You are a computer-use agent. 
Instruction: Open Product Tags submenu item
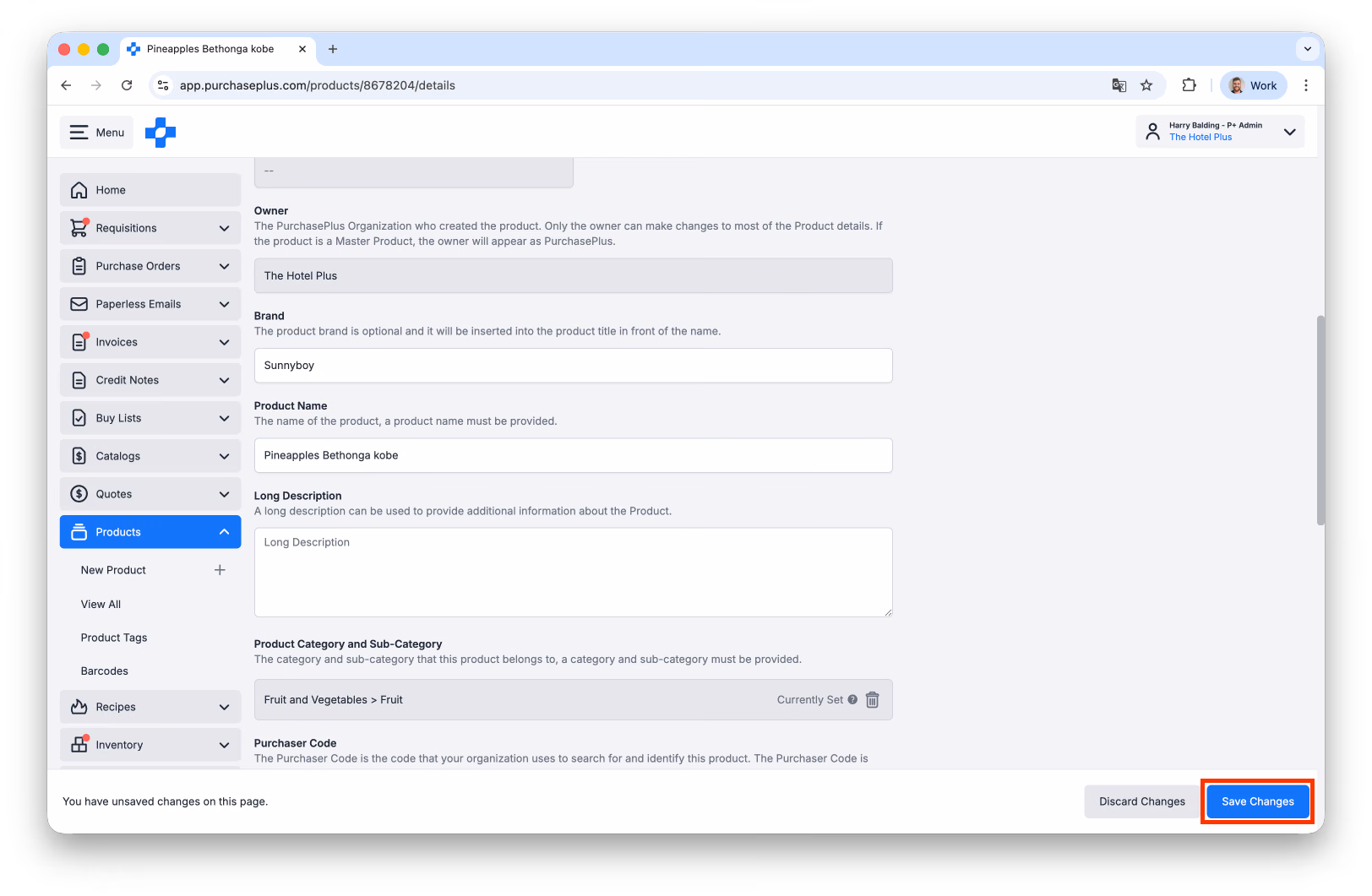(114, 638)
